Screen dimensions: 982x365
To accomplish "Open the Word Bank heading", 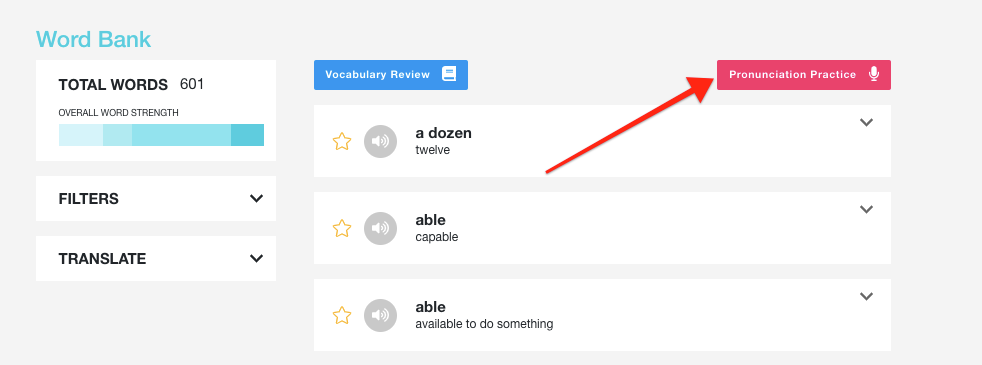I will pyautogui.click(x=93, y=39).
